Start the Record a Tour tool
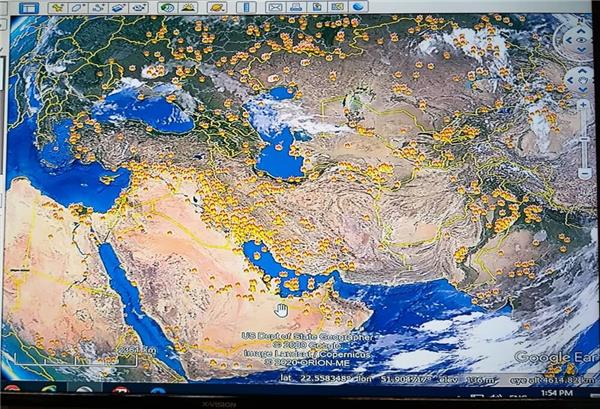This screenshot has width=600, height=409. tap(138, 8)
